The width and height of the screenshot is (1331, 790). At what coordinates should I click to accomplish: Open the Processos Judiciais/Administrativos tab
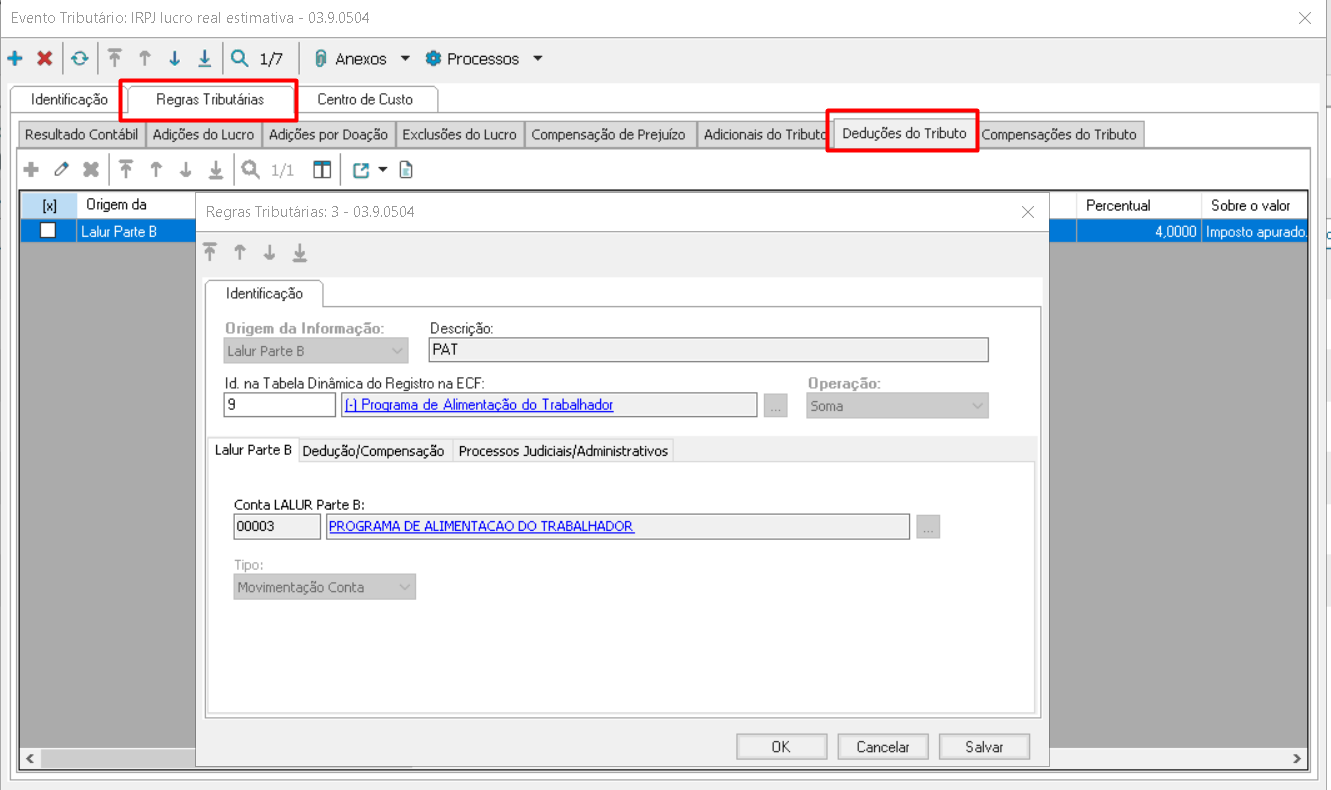point(563,451)
